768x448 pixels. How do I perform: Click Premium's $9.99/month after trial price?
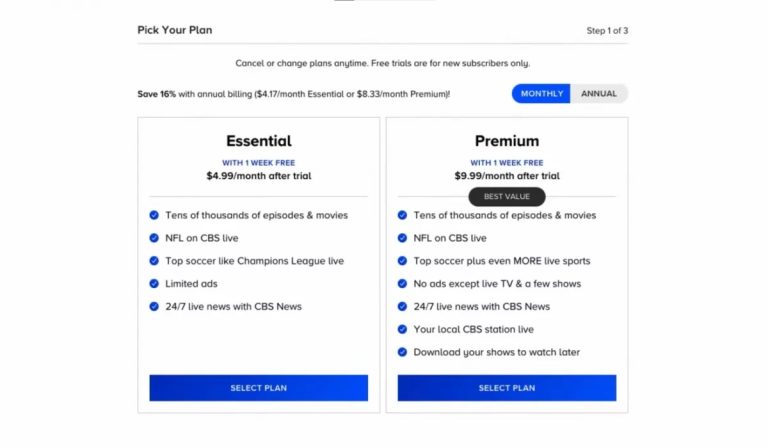pos(507,176)
